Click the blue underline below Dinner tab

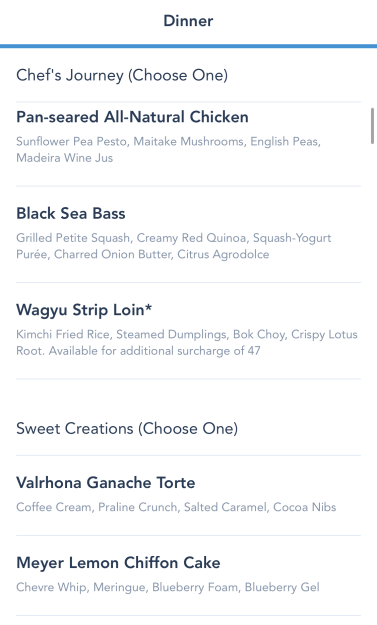click(188, 46)
